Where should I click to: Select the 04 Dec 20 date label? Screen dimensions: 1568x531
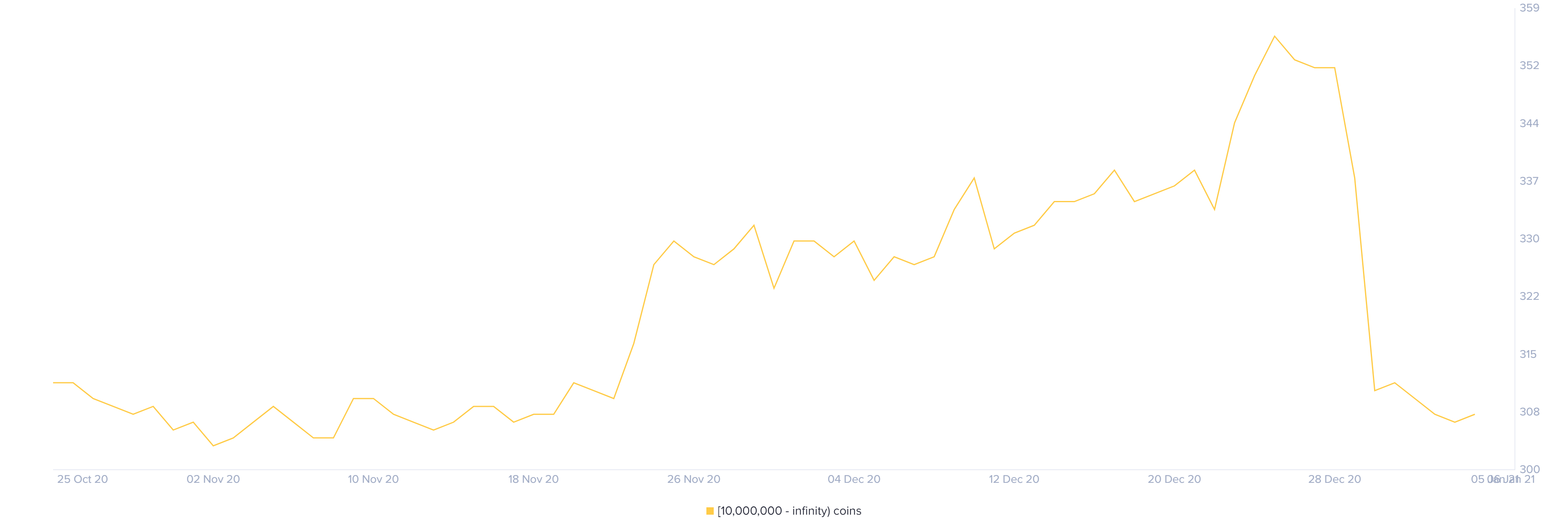(854, 479)
